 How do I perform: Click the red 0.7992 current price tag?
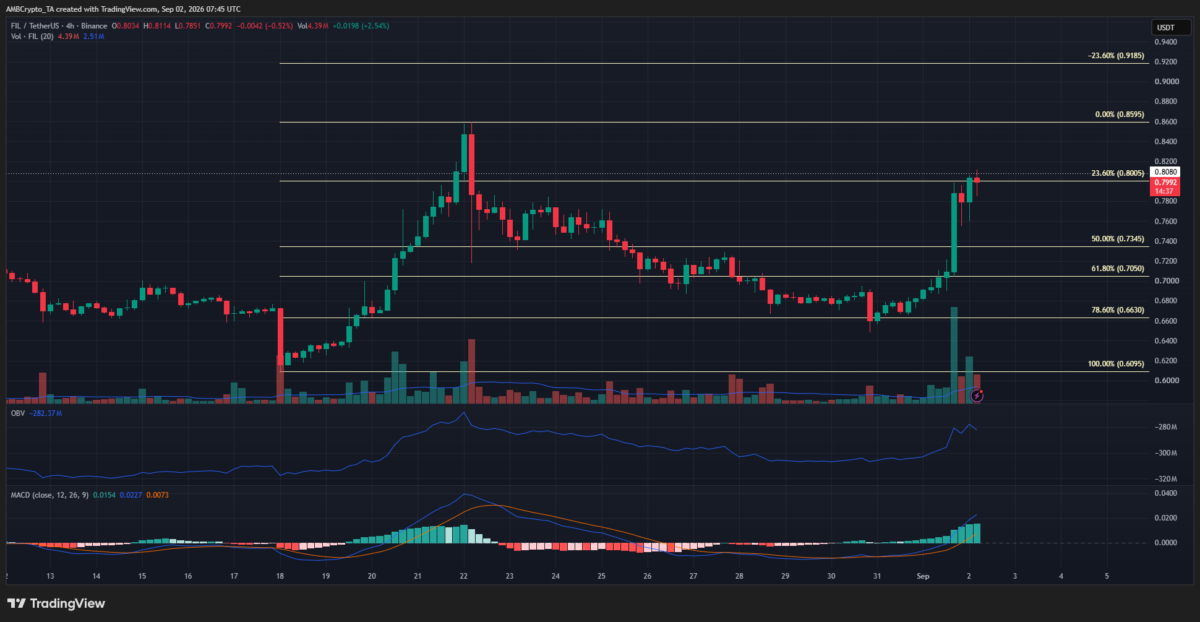(1166, 182)
